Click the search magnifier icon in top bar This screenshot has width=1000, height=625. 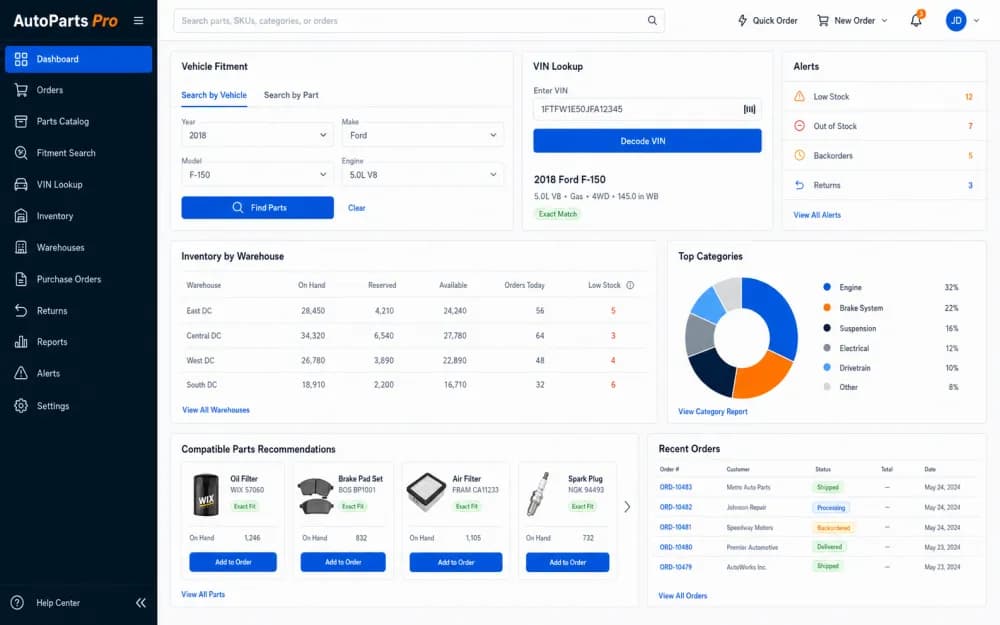pyautogui.click(x=652, y=20)
